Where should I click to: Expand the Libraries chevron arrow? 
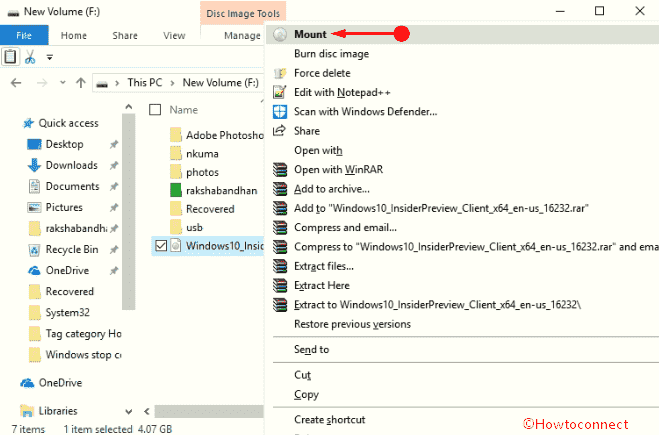[129, 411]
